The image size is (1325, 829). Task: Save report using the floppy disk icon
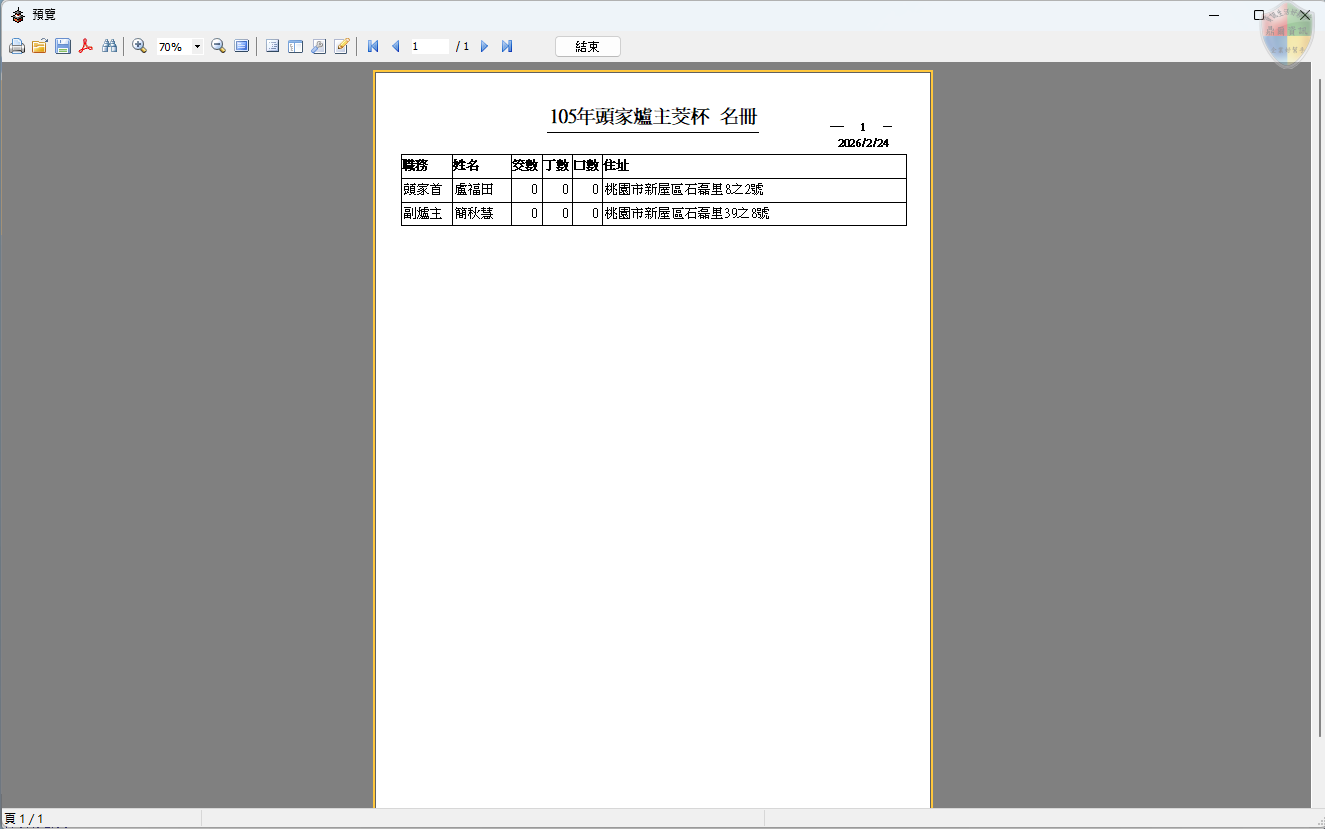63,46
